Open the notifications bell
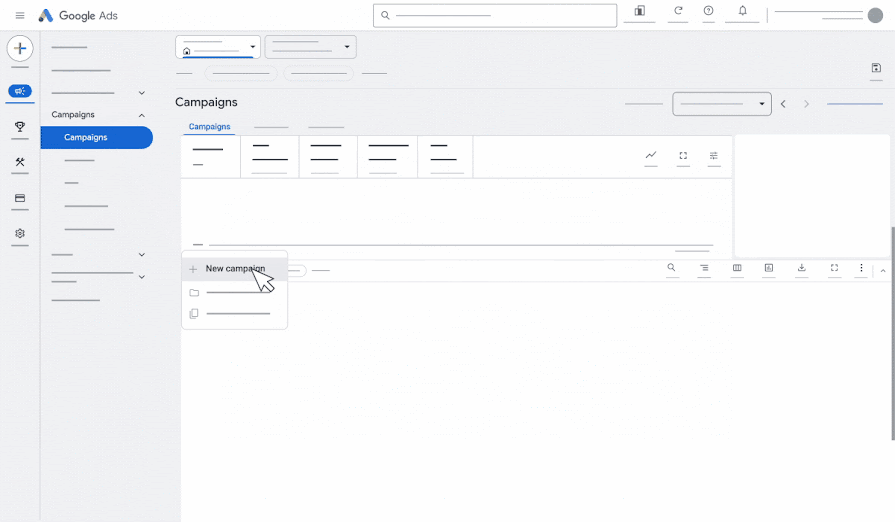Image resolution: width=895 pixels, height=522 pixels. [743, 10]
